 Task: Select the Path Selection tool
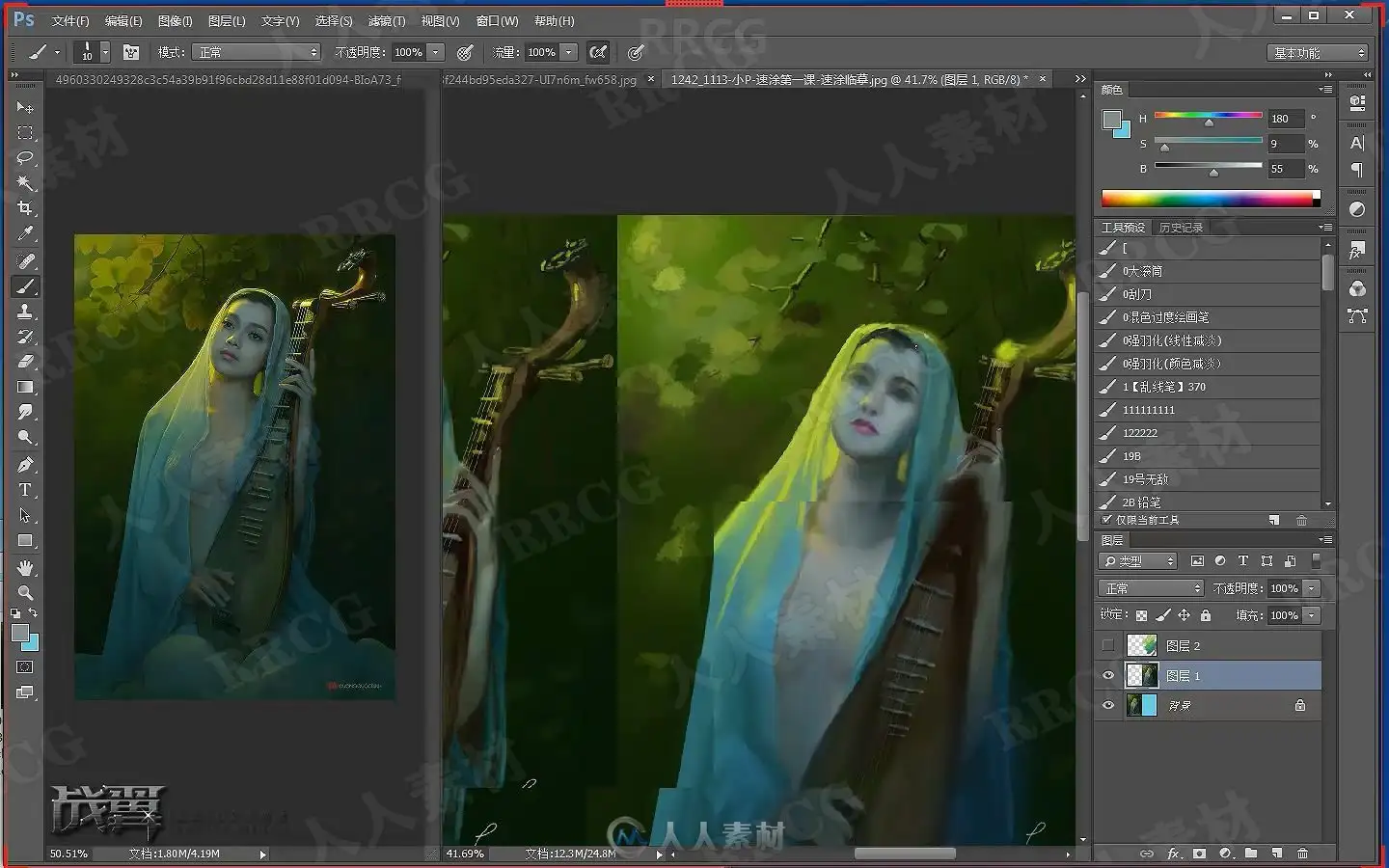[25, 515]
